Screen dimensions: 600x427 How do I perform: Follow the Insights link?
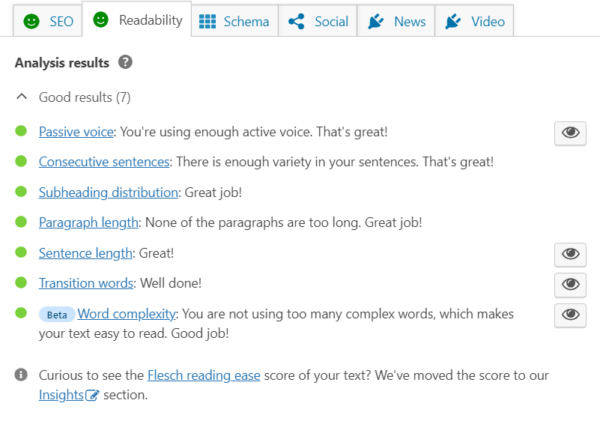click(x=62, y=395)
